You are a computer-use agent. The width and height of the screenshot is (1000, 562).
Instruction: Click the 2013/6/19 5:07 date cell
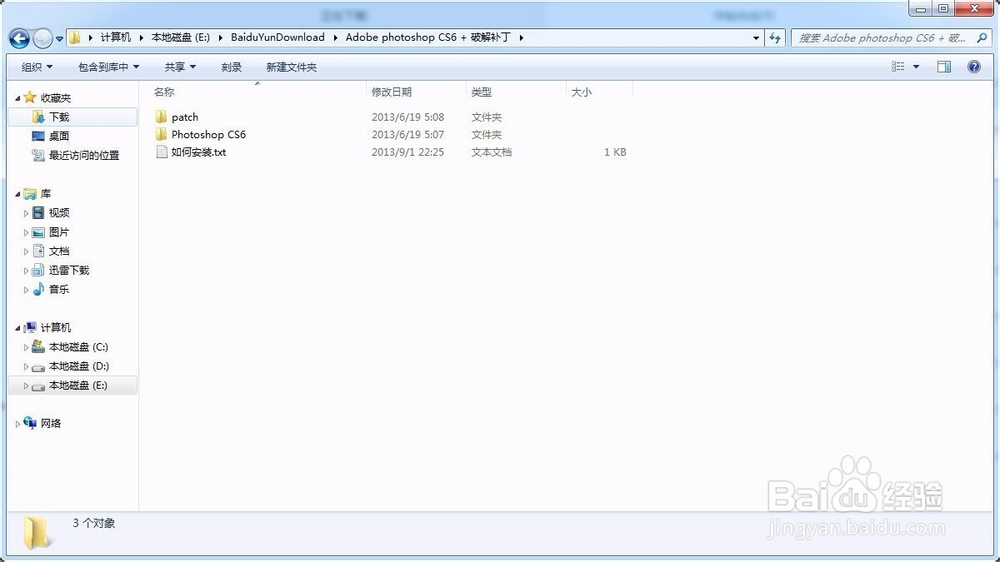point(408,135)
